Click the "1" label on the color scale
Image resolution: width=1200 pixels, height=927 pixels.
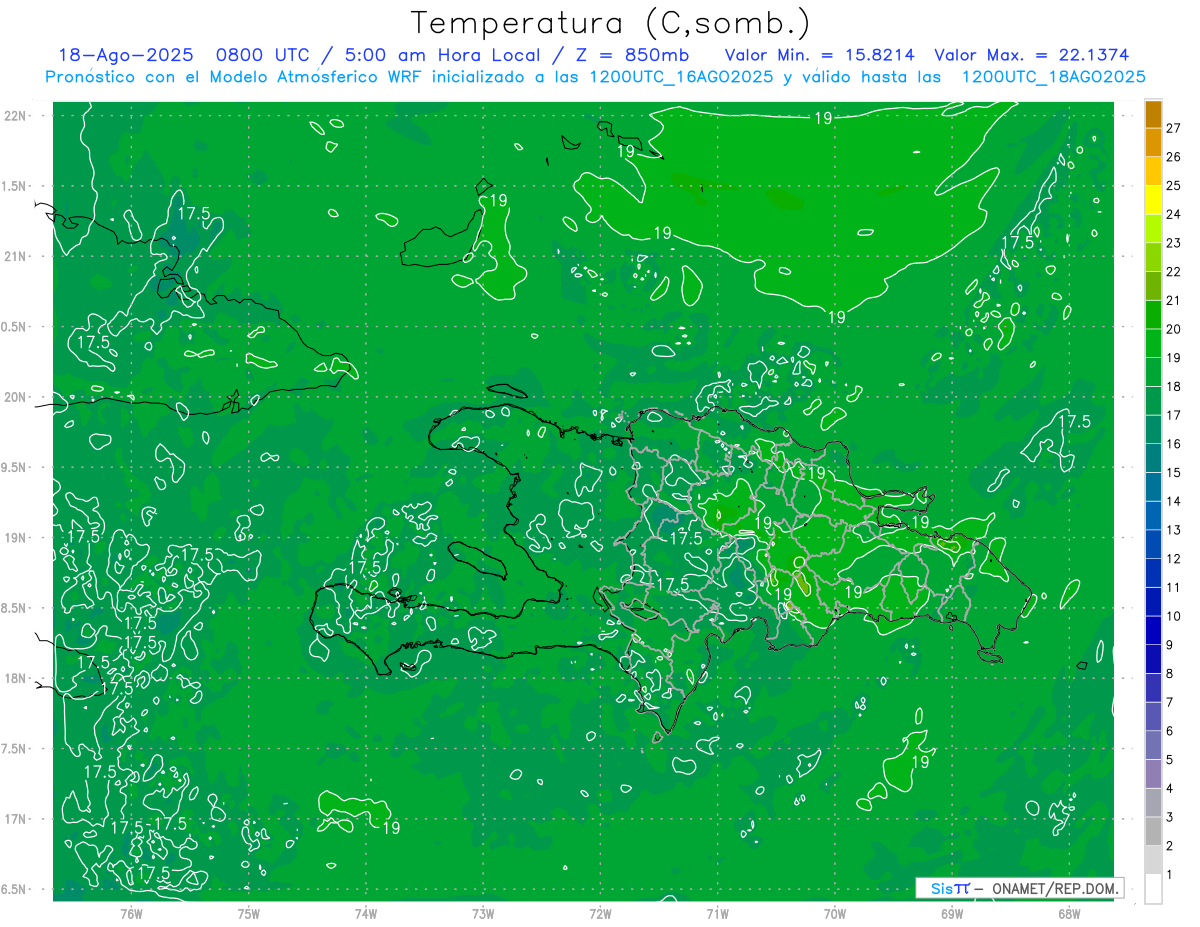click(1170, 875)
